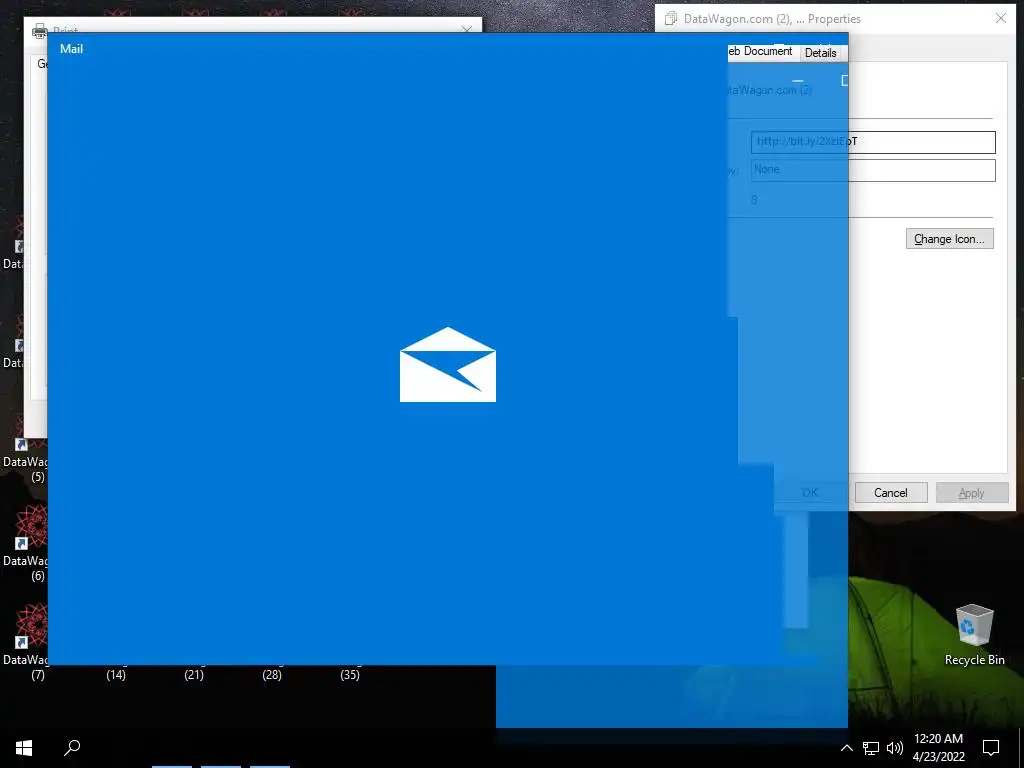
Task: Click the desktop icon label (21)
Action: [194, 675]
